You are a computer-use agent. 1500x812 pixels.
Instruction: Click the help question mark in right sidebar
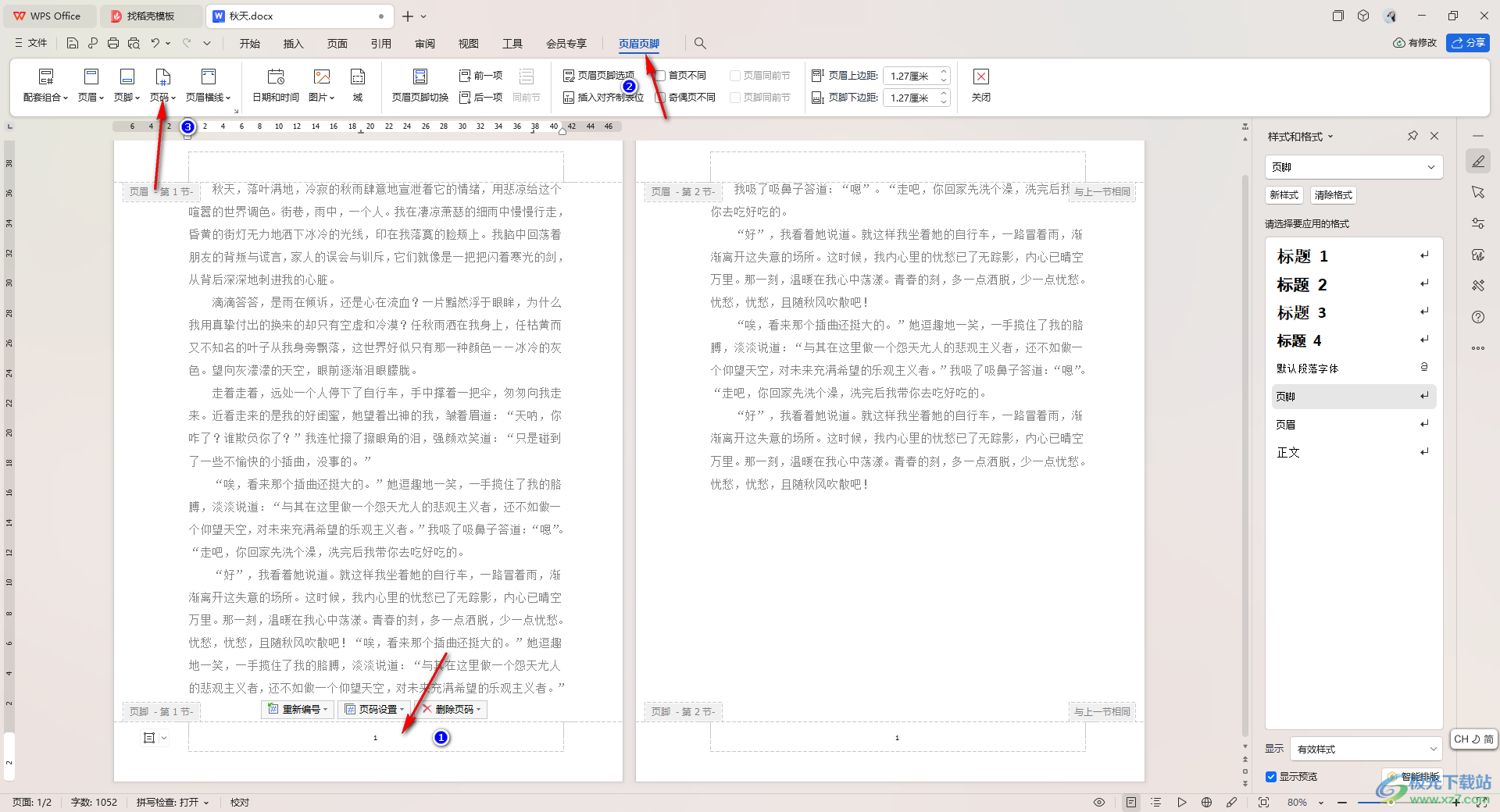1478,317
